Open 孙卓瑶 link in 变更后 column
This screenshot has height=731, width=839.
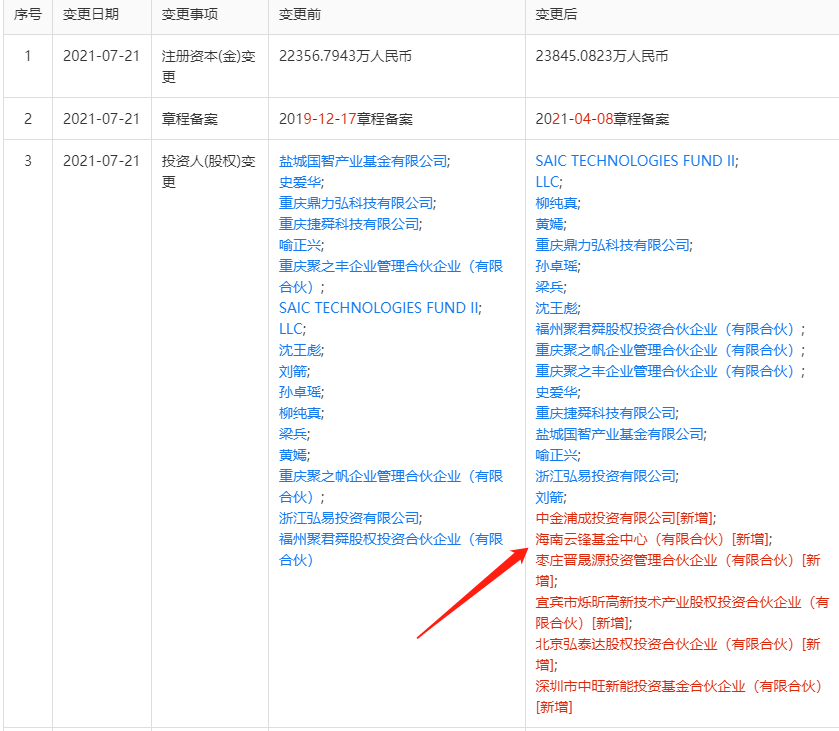(x=556, y=266)
